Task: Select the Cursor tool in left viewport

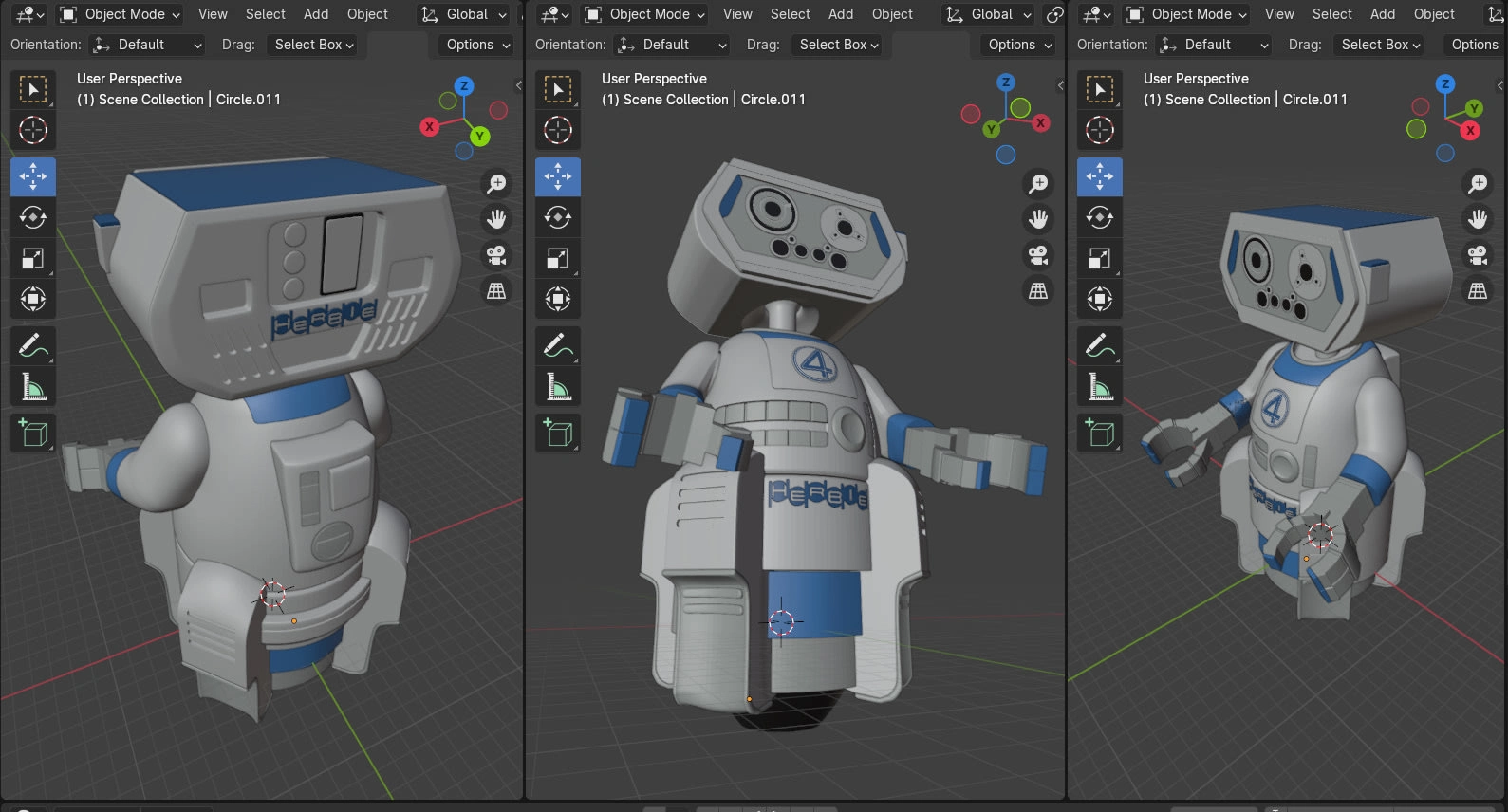Action: pos(33,130)
